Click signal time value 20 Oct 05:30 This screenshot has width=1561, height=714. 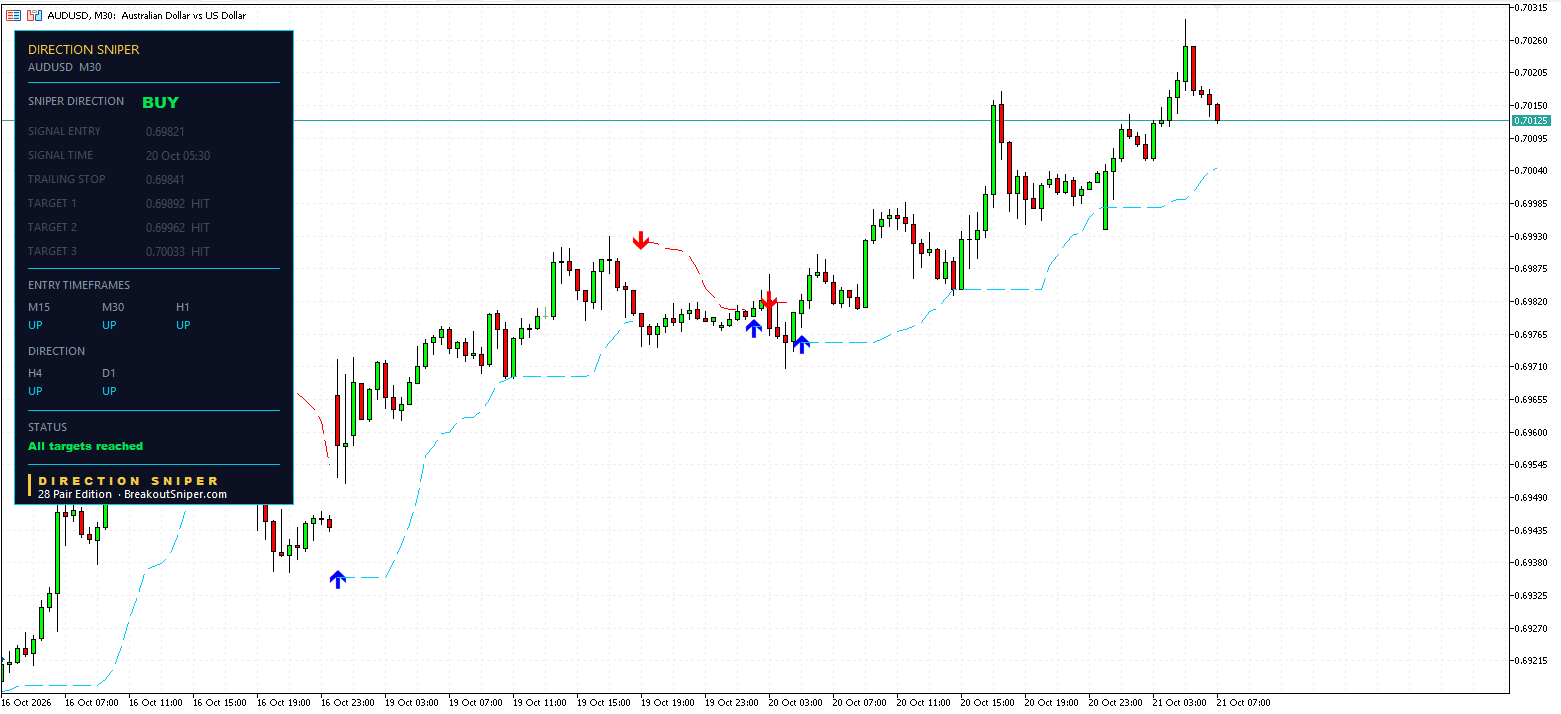tap(178, 155)
